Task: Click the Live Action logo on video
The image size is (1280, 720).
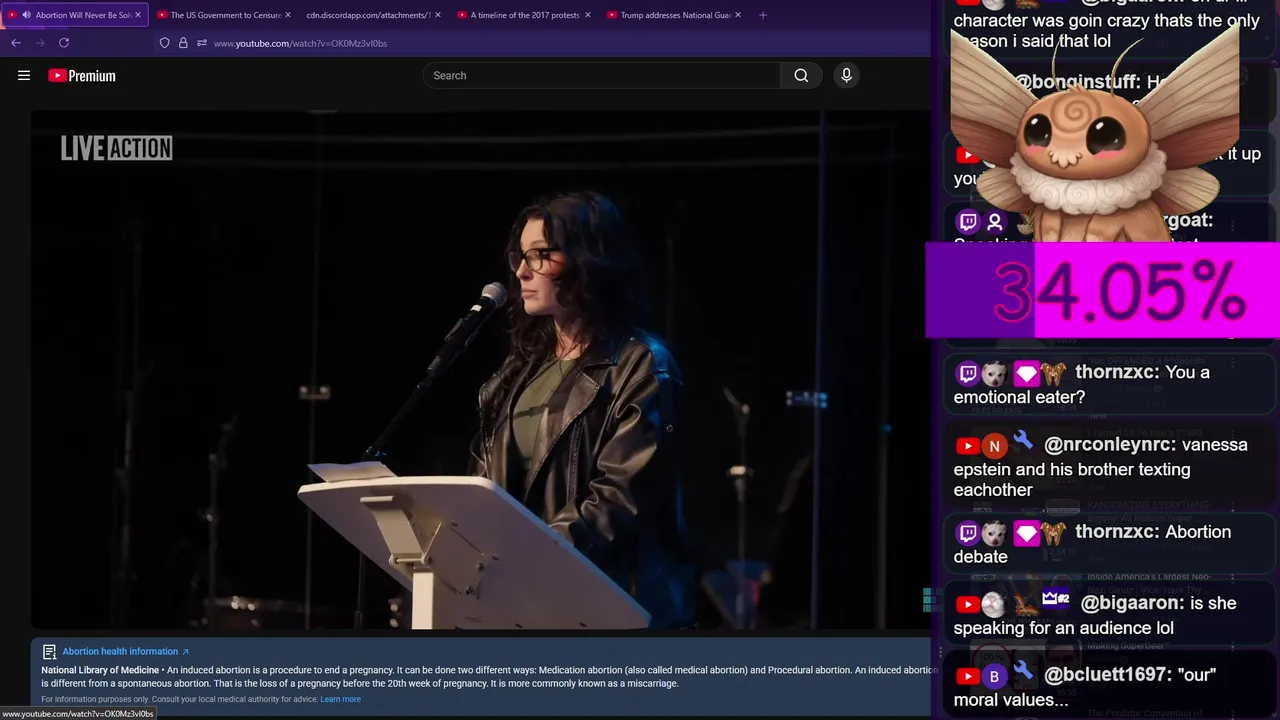Action: pos(116,148)
